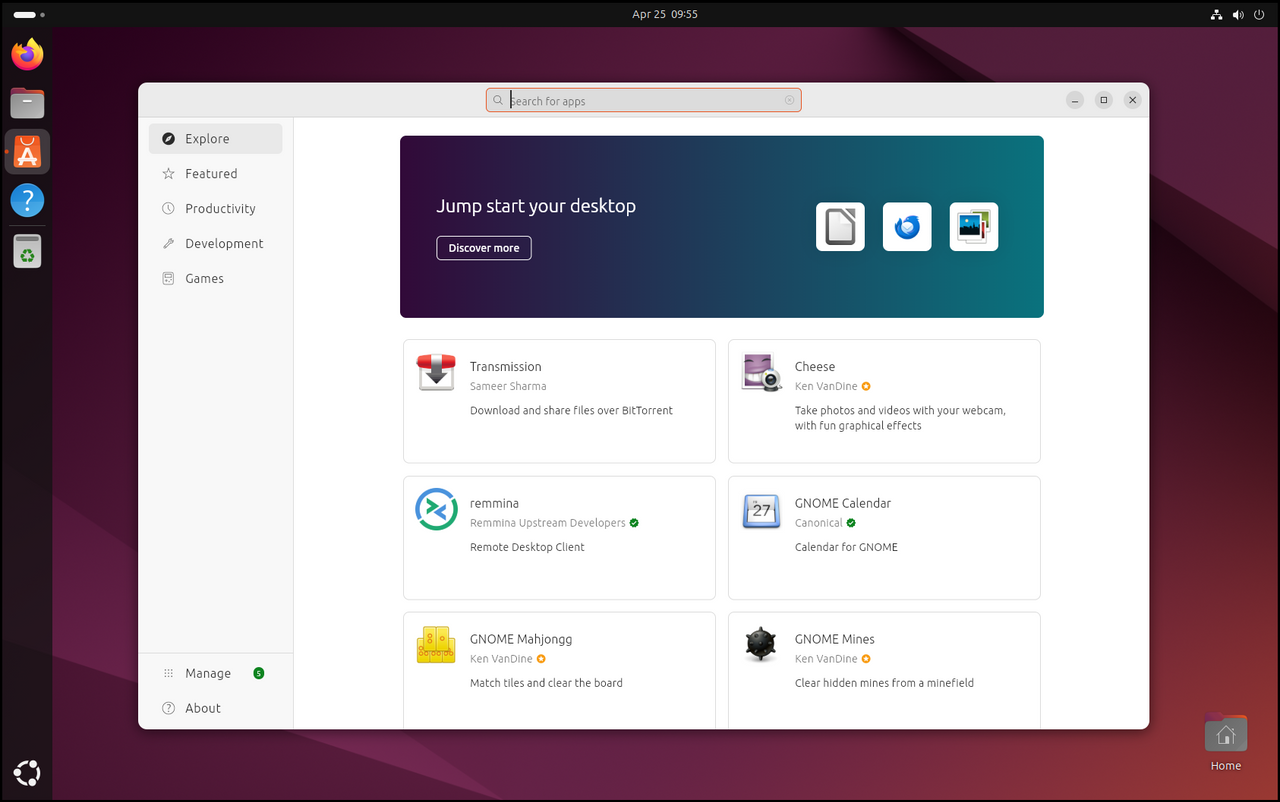This screenshot has width=1280, height=802.
Task: Open the GNOME Mahjongg listing
Action: coord(558,660)
